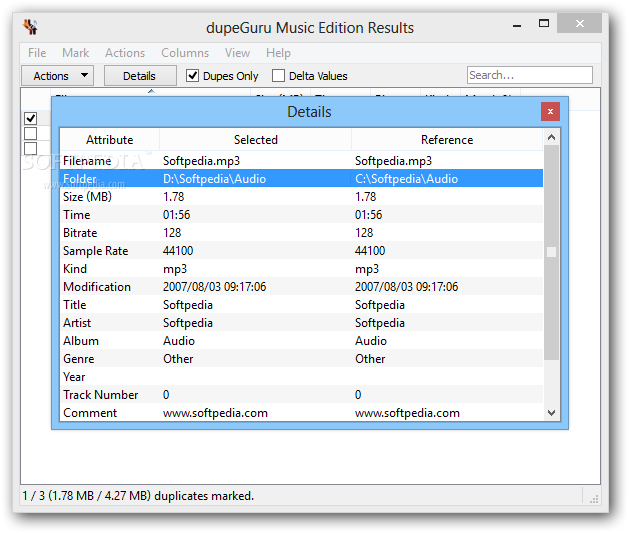Select the Track Number attribute row
Viewport: 629px width, 533px height.
pos(302,395)
